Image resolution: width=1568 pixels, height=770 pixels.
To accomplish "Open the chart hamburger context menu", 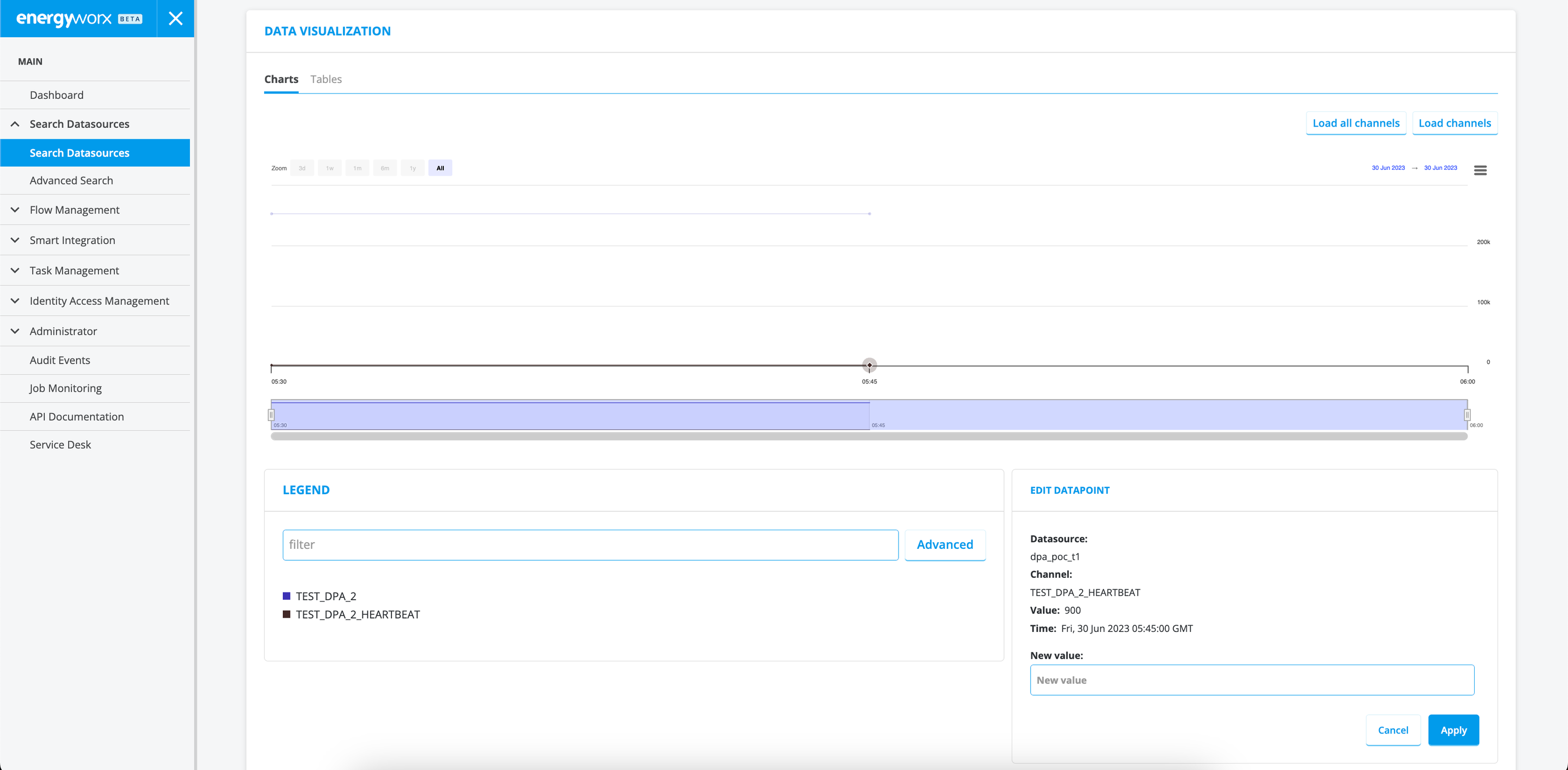I will tap(1480, 170).
